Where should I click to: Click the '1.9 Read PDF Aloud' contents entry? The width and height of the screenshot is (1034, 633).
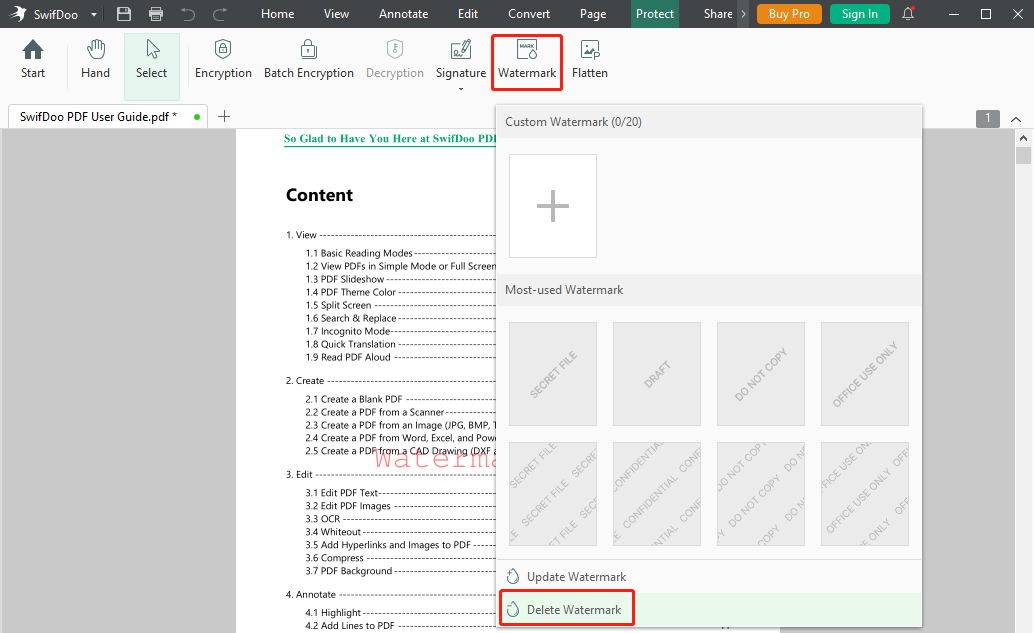click(348, 357)
